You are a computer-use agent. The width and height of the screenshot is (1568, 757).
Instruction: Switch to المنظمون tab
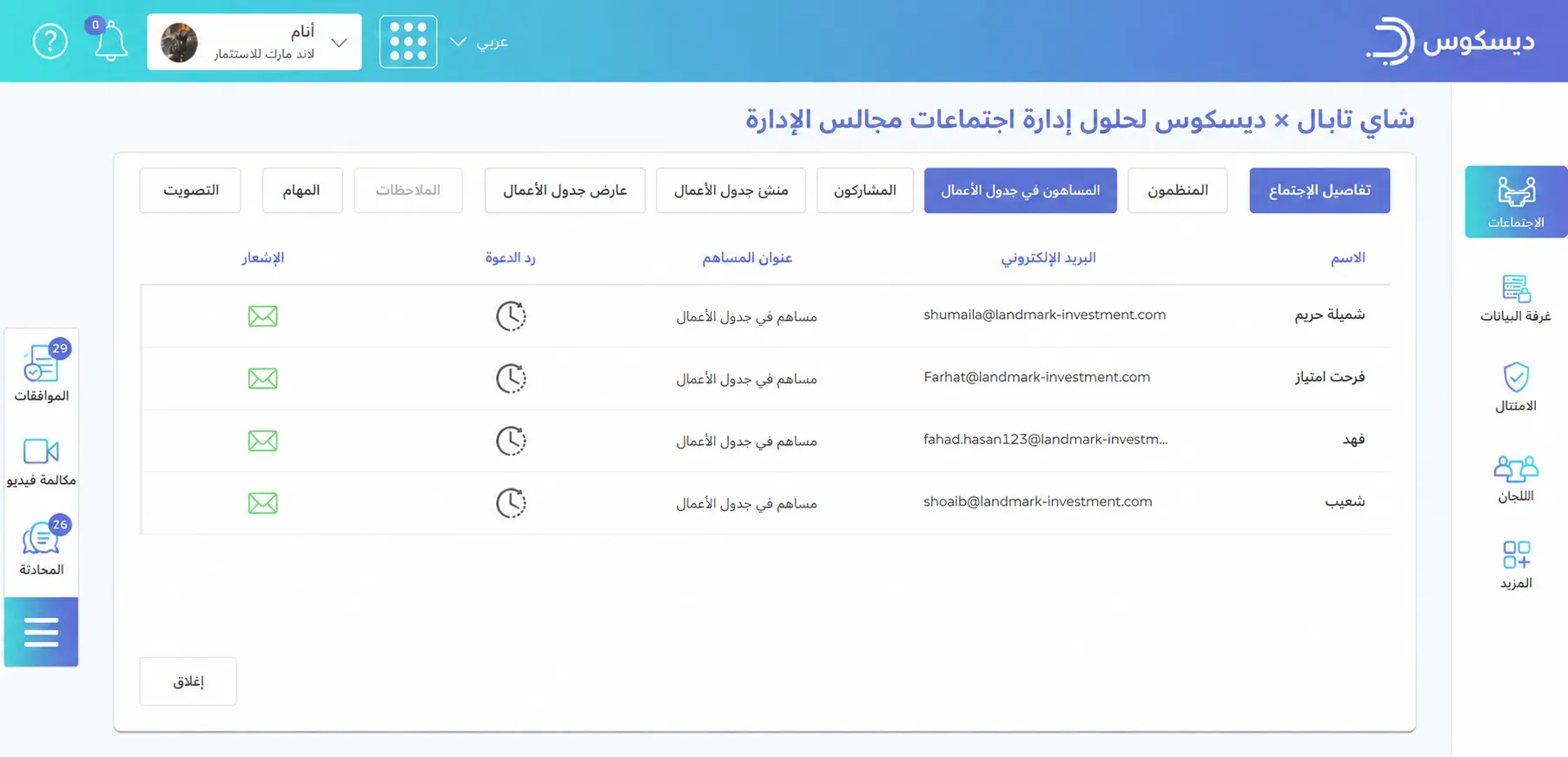tap(1177, 190)
